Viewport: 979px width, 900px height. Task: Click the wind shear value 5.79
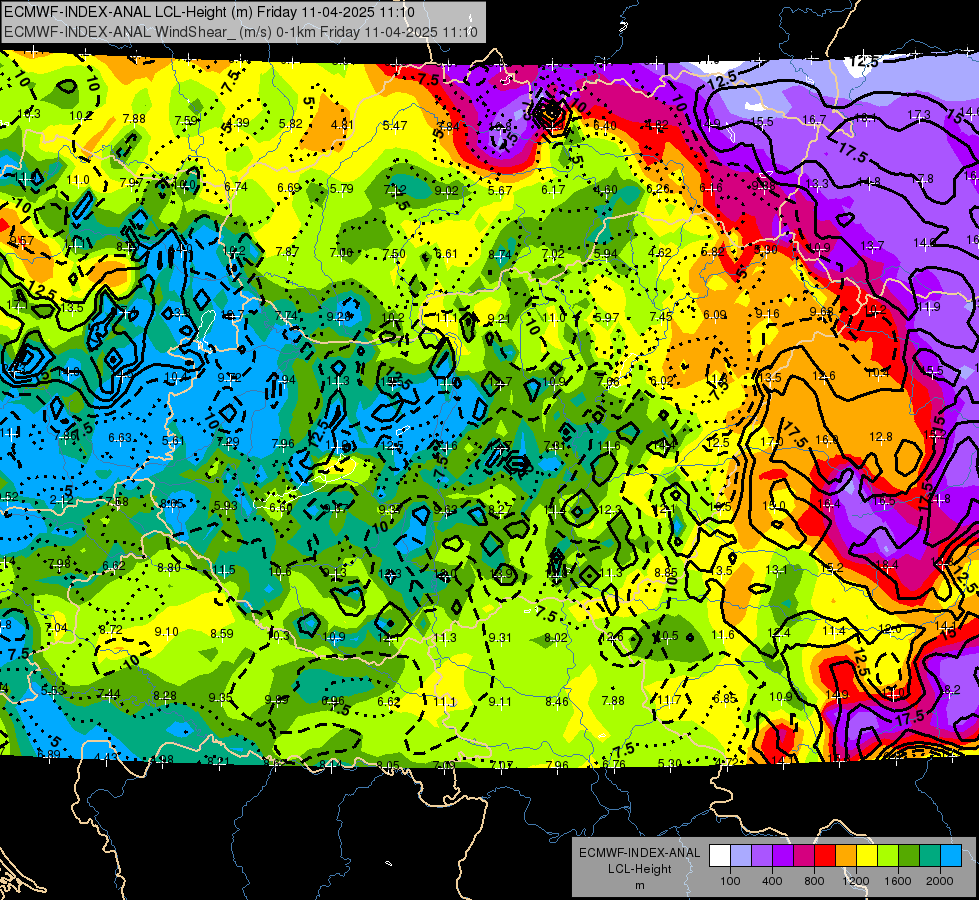click(x=342, y=189)
